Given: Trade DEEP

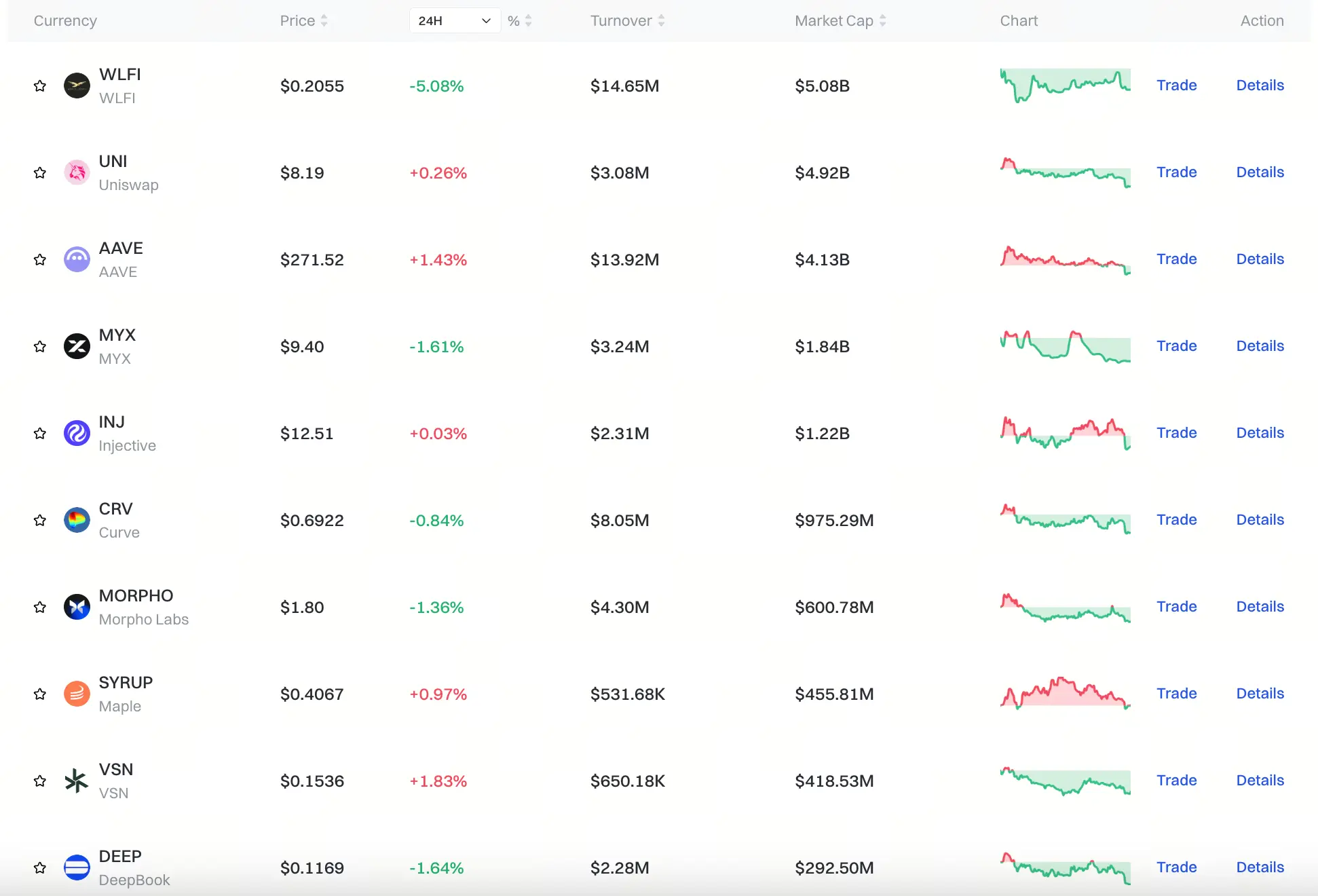Looking at the screenshot, I should [1176, 867].
